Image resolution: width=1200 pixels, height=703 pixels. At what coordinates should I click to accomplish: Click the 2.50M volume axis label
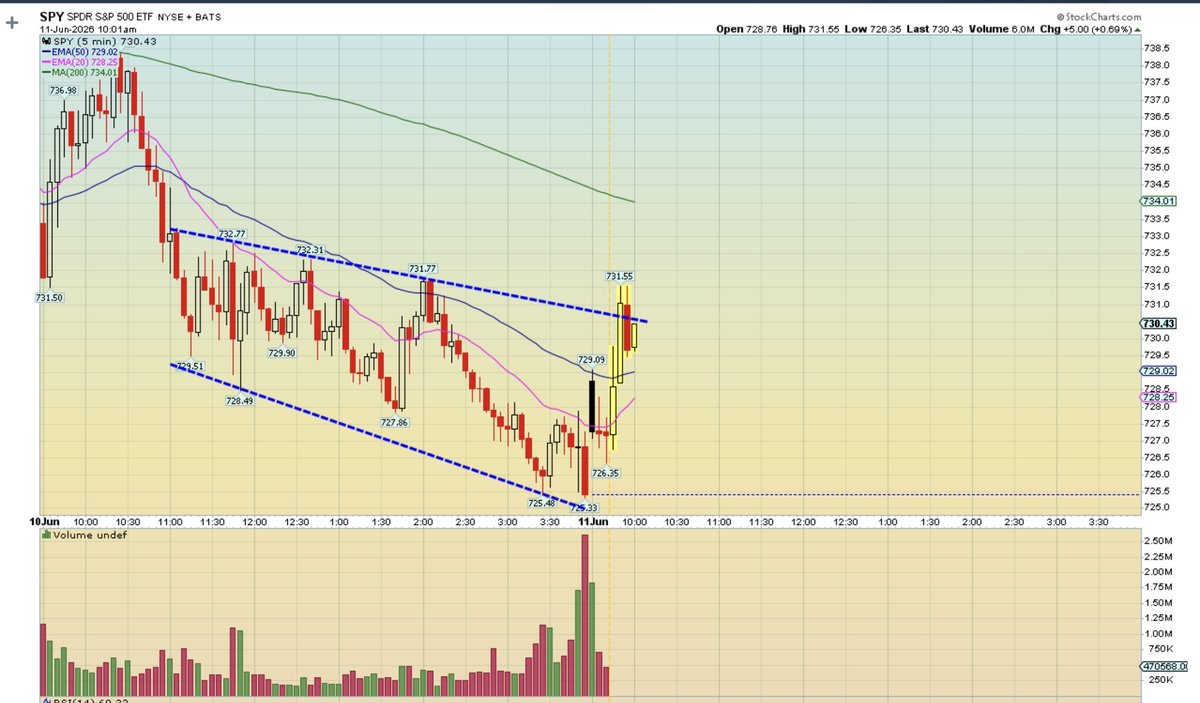point(1160,541)
